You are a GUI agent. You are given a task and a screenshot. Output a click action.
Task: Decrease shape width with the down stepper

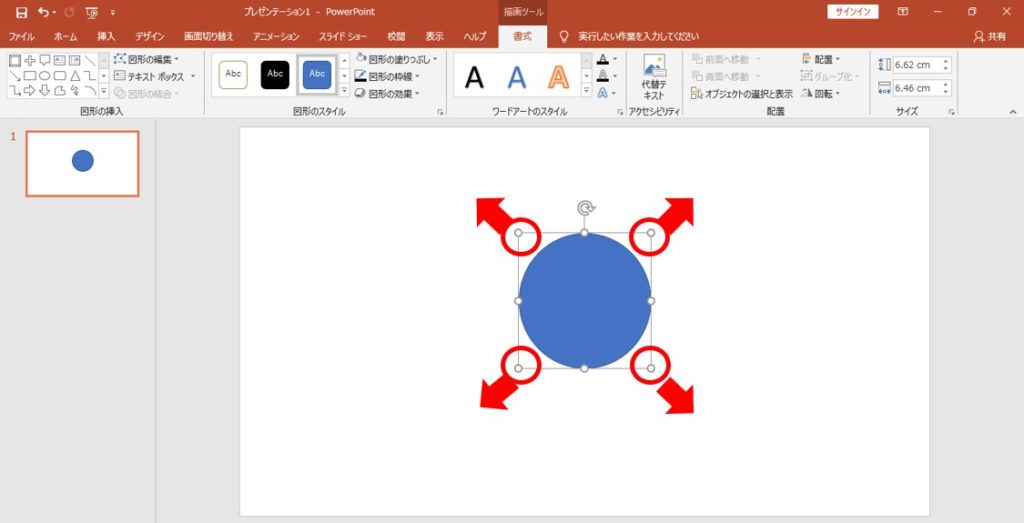946,92
